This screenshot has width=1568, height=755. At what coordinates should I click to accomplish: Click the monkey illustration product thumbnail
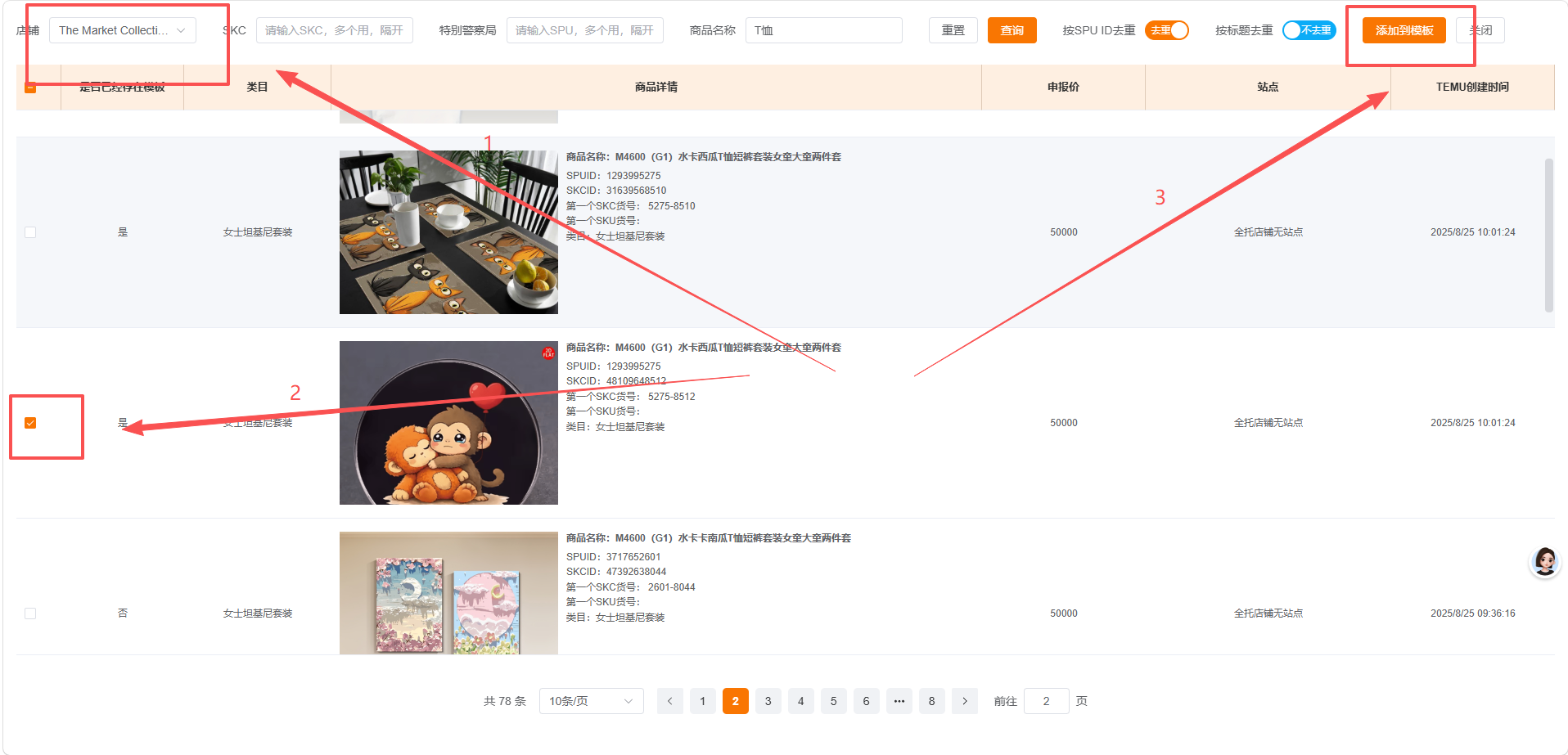(448, 423)
